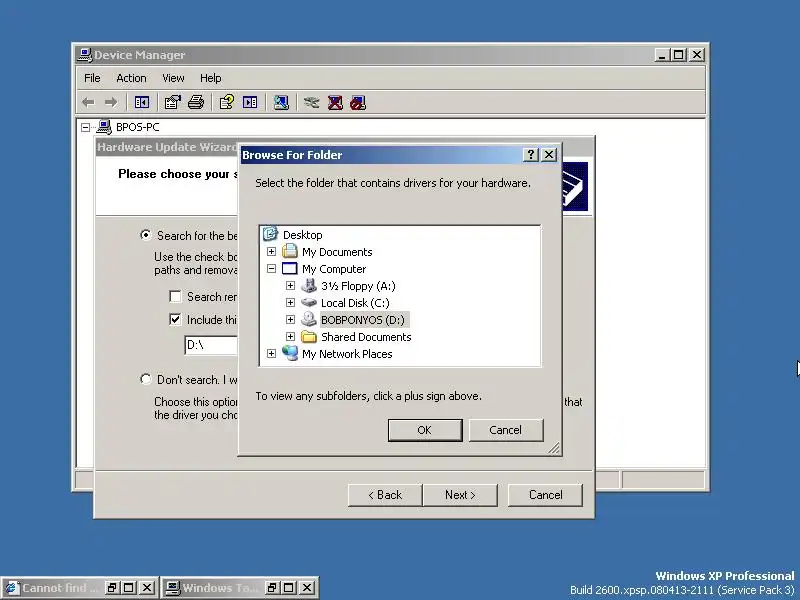The image size is (800, 600).
Task: Restore the 'Windows Ta...' minimized window
Action: tap(271, 588)
